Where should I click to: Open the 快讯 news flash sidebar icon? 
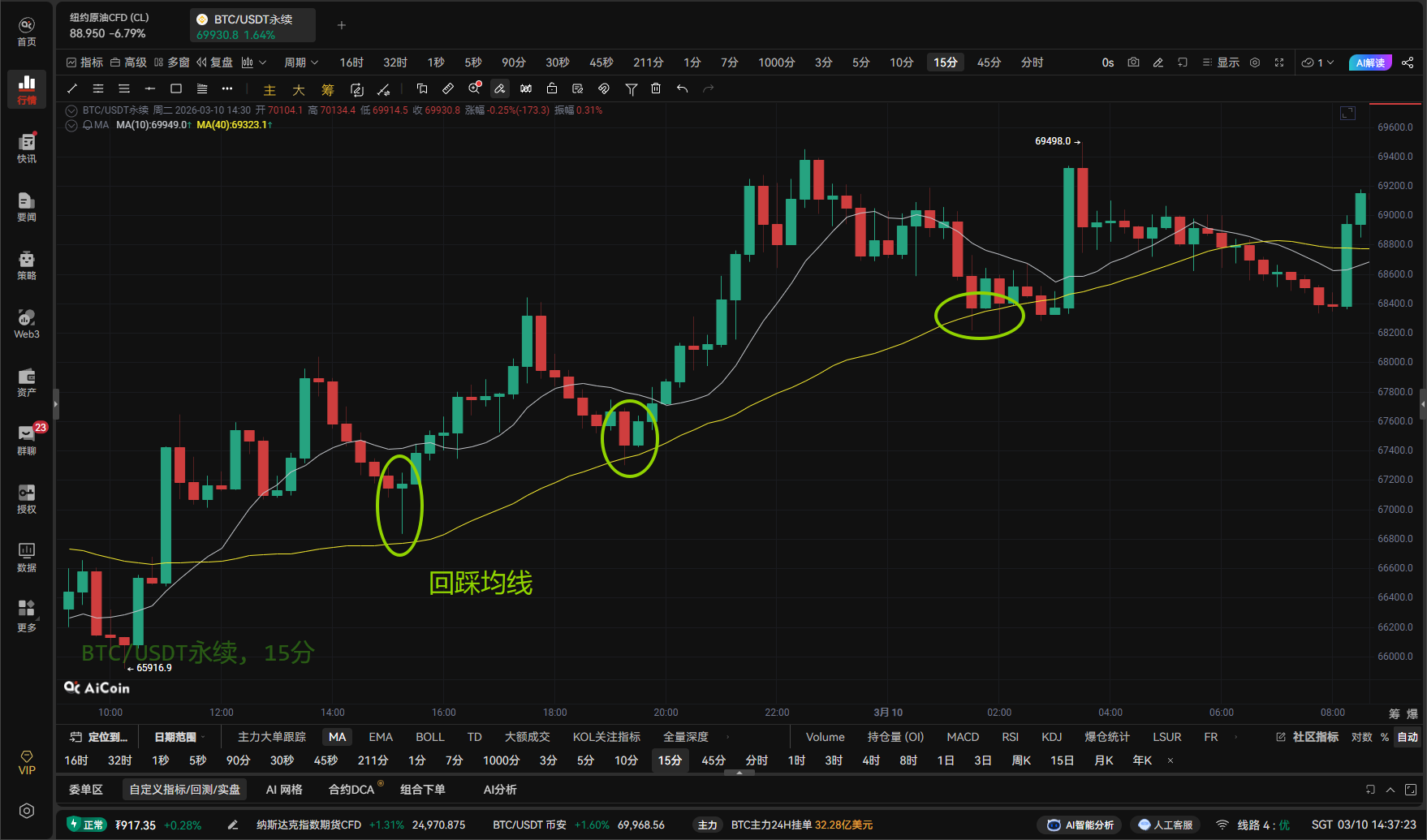[x=27, y=148]
